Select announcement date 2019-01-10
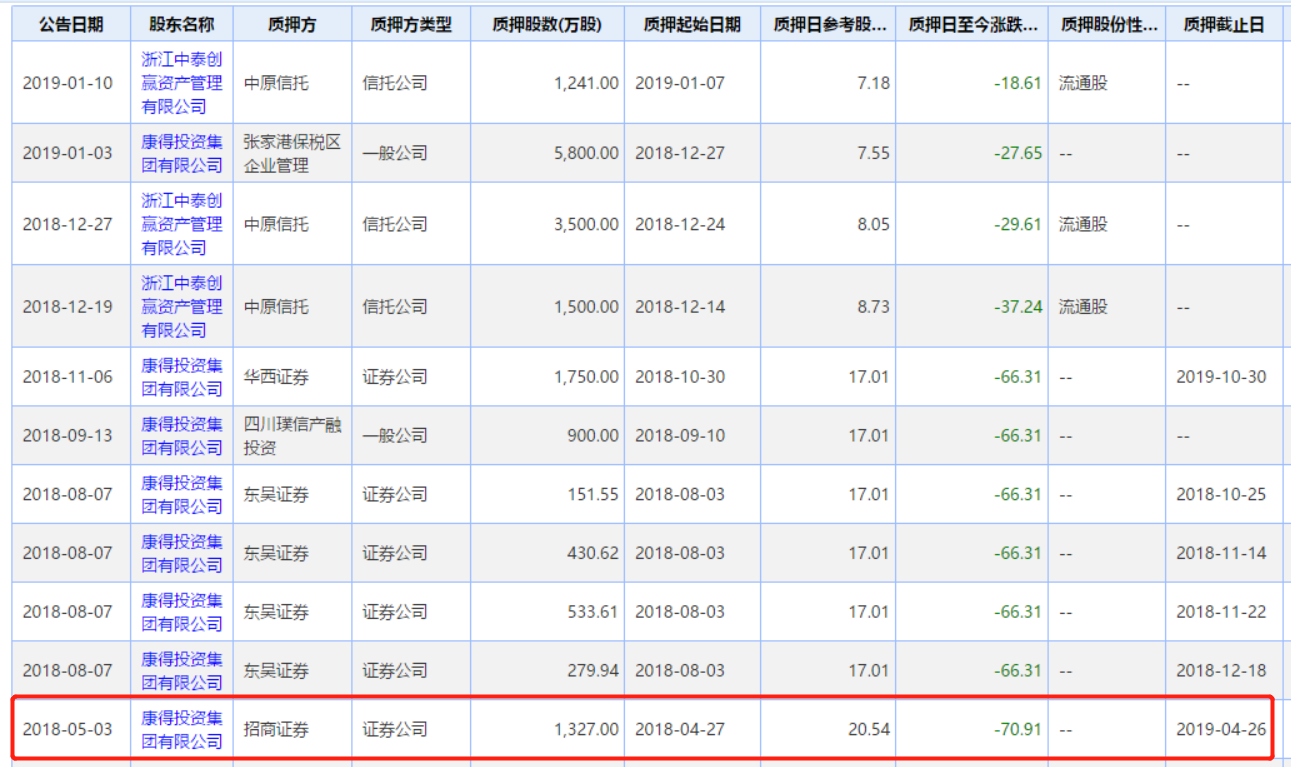This screenshot has width=1291, height=767. tap(68, 83)
